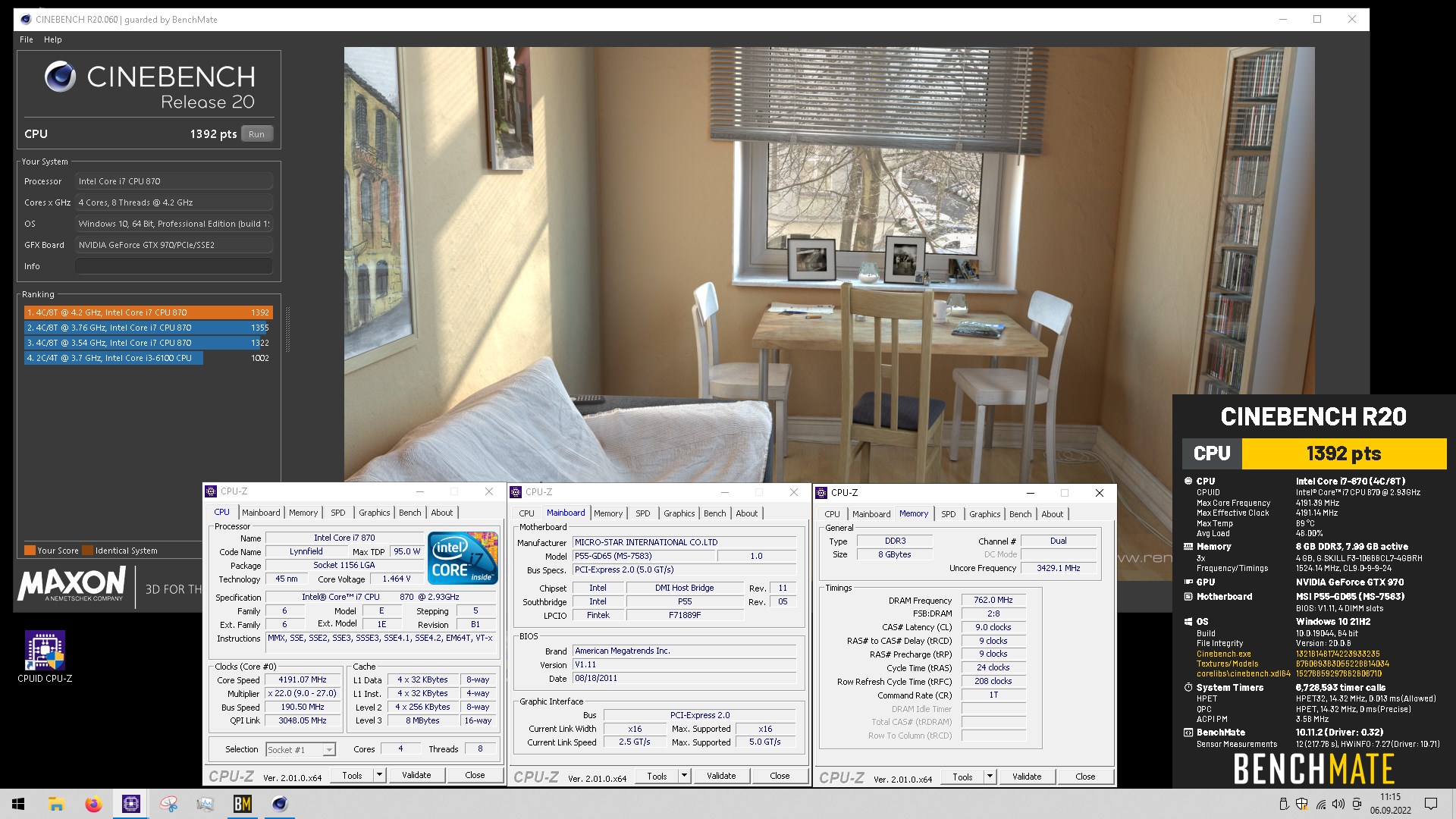Image resolution: width=1456 pixels, height=819 pixels.
Task: Click the GFX Board field value
Action: click(174, 245)
